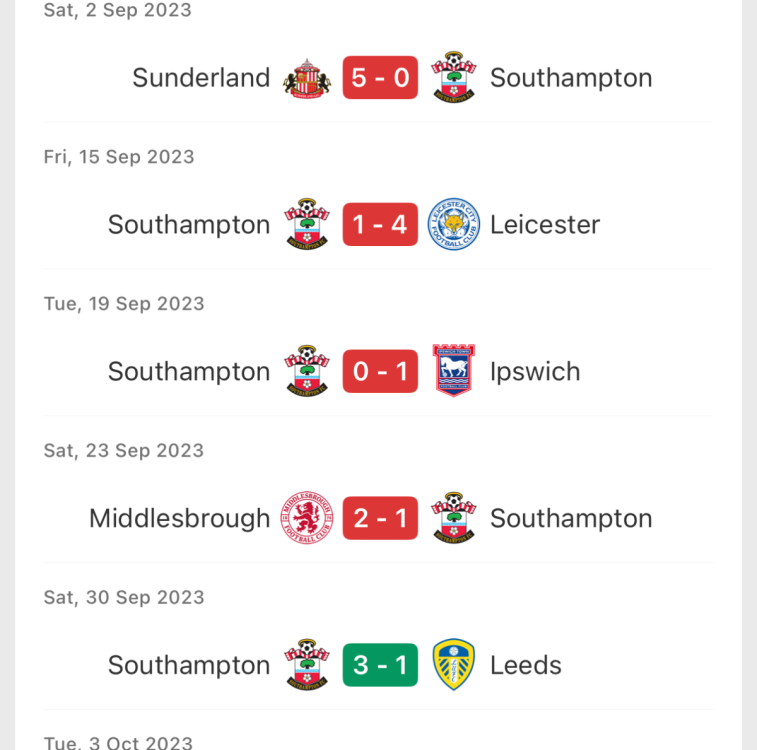757x750 pixels.
Task: Open the green 3 - 1 score result
Action: tap(380, 665)
